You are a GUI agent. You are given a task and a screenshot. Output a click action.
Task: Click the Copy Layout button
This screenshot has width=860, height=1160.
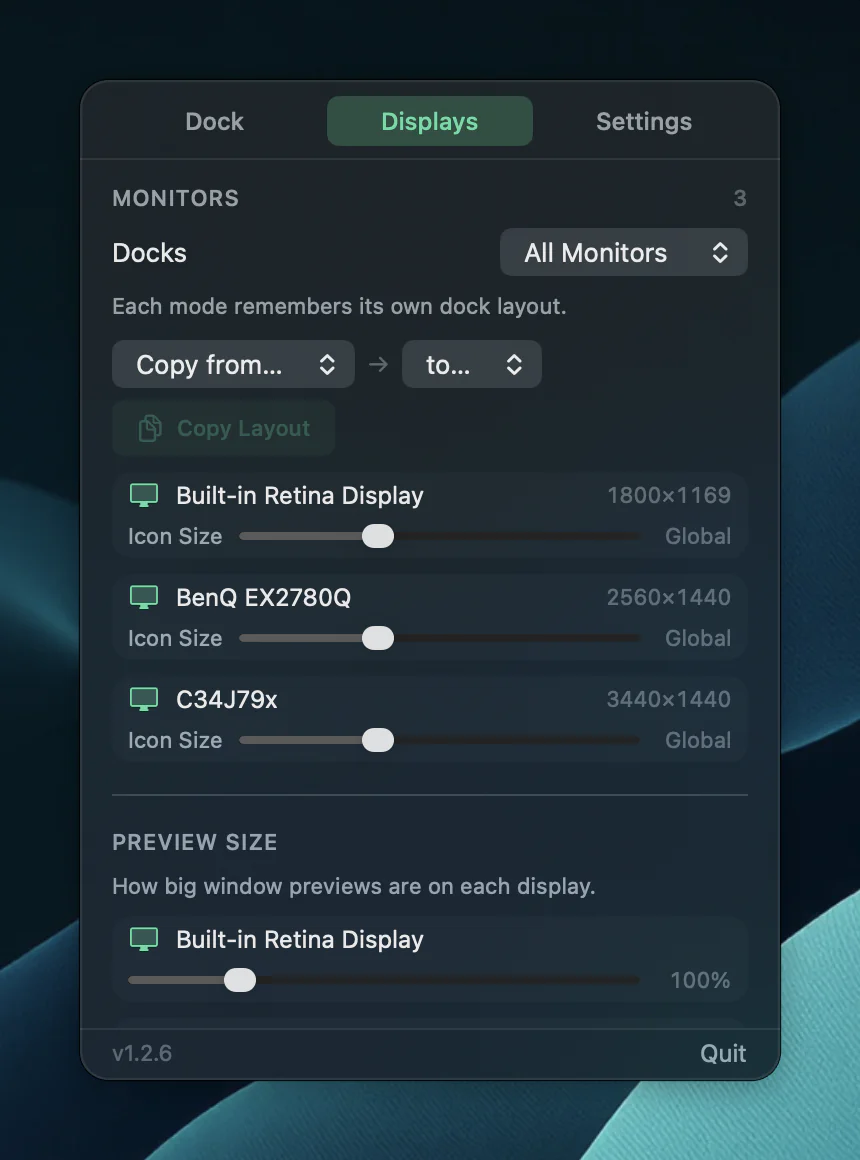coord(224,428)
